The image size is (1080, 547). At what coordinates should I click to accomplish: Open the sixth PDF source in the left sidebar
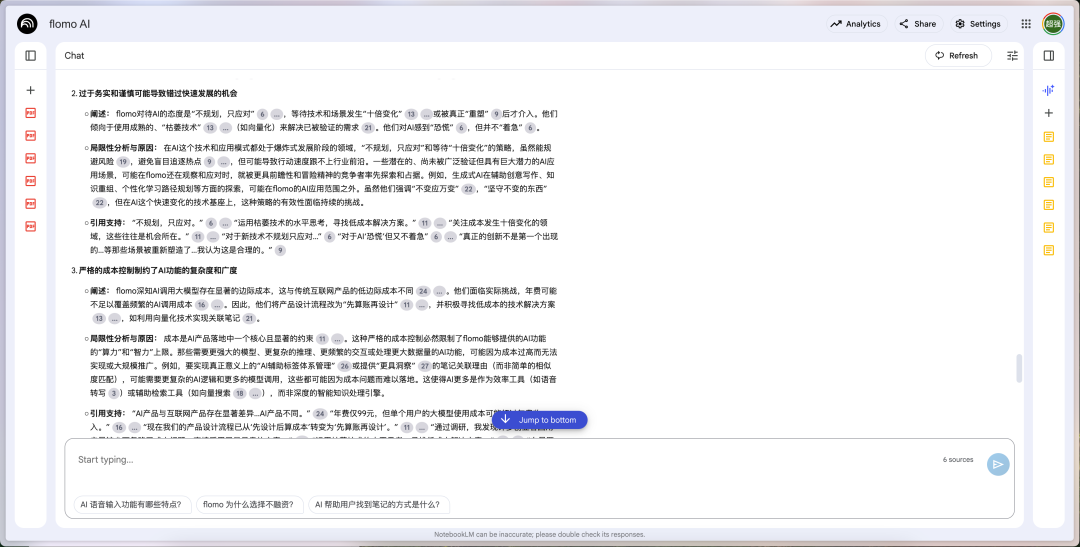point(30,227)
